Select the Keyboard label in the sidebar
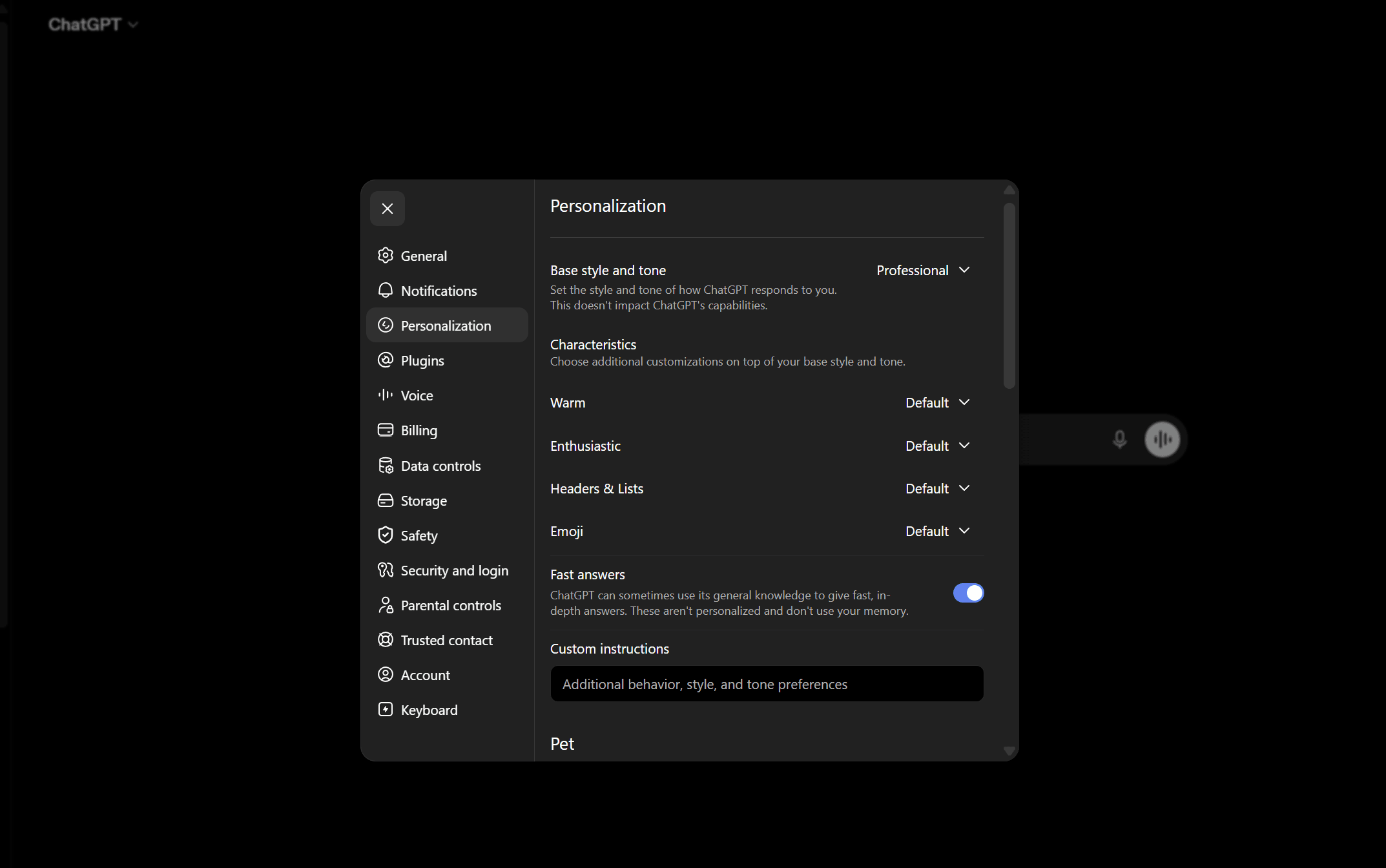 [x=429, y=710]
